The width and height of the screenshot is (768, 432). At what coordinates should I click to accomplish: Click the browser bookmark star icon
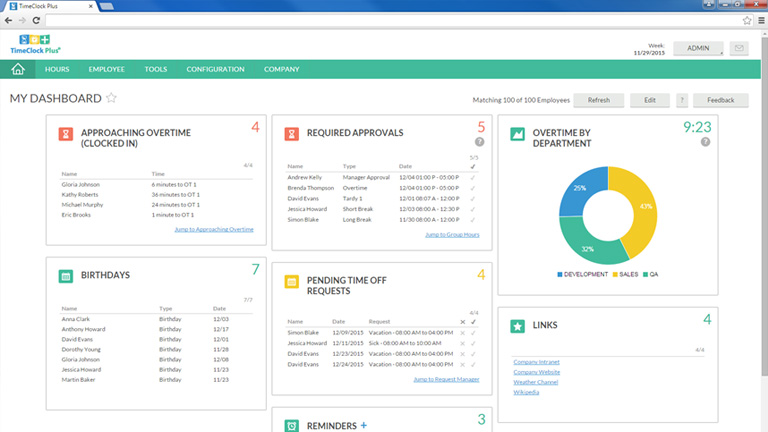[747, 20]
